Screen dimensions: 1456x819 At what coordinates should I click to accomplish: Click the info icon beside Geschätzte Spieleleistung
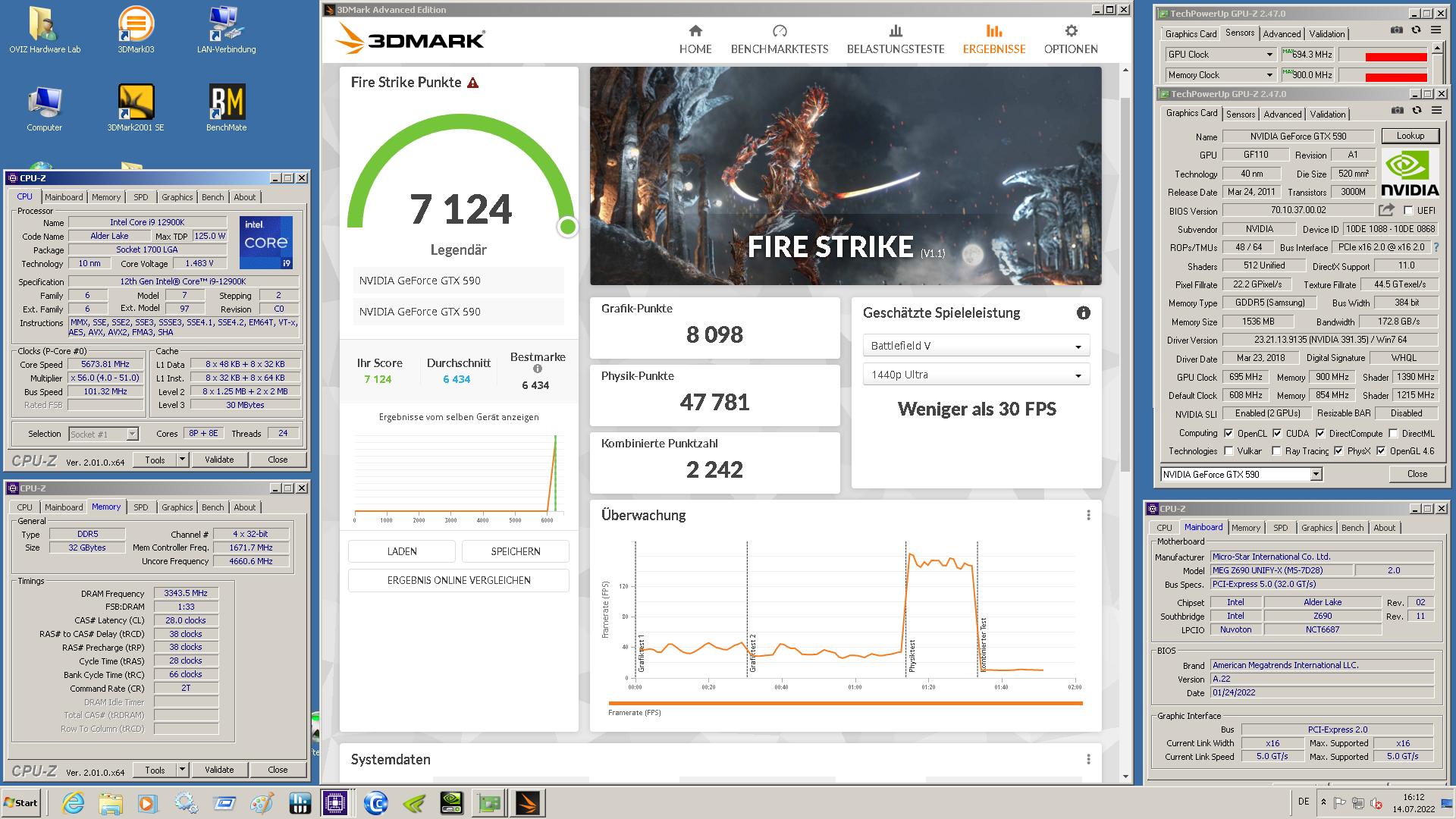(x=1083, y=313)
